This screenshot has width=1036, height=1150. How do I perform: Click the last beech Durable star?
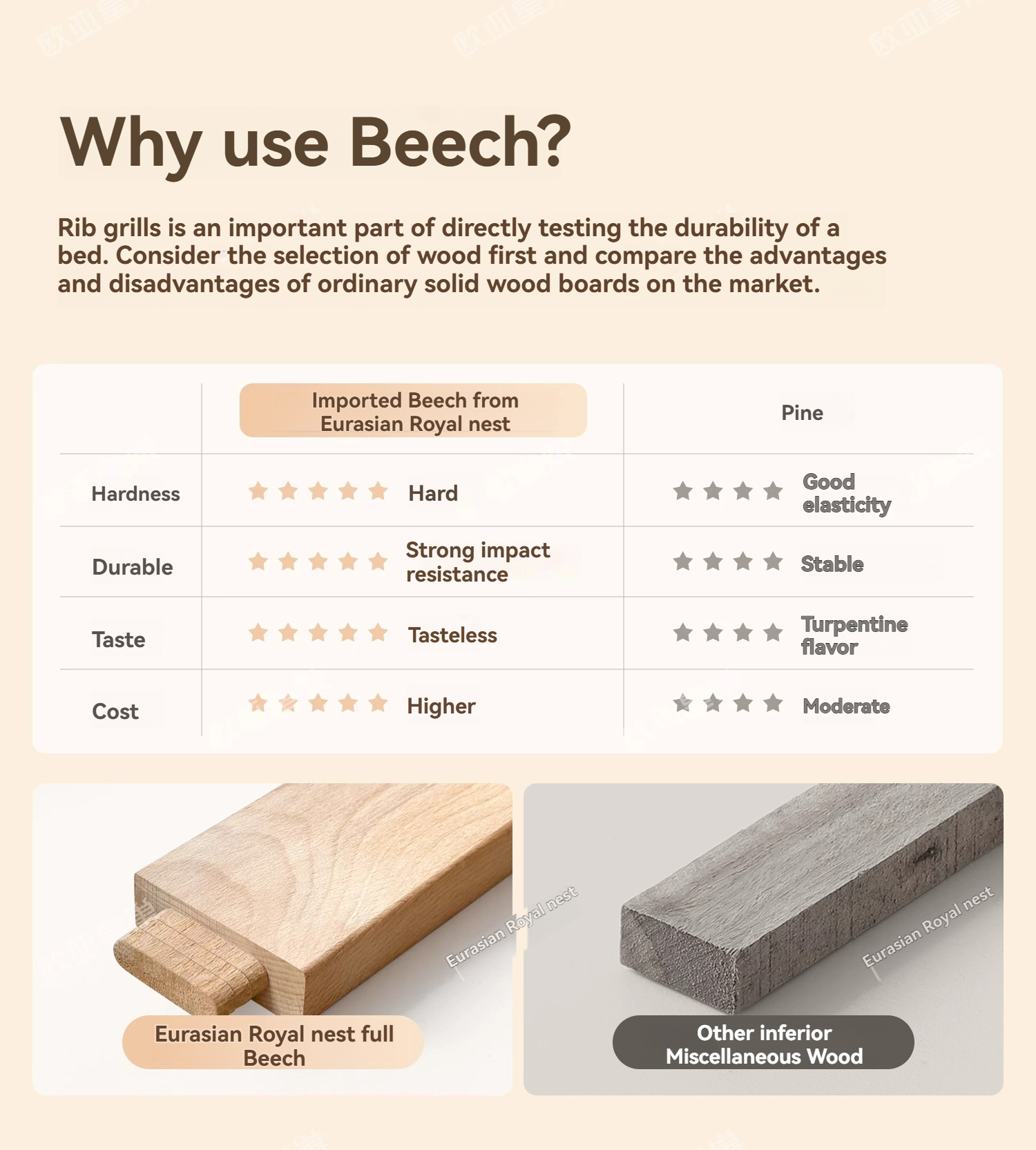click(x=378, y=562)
